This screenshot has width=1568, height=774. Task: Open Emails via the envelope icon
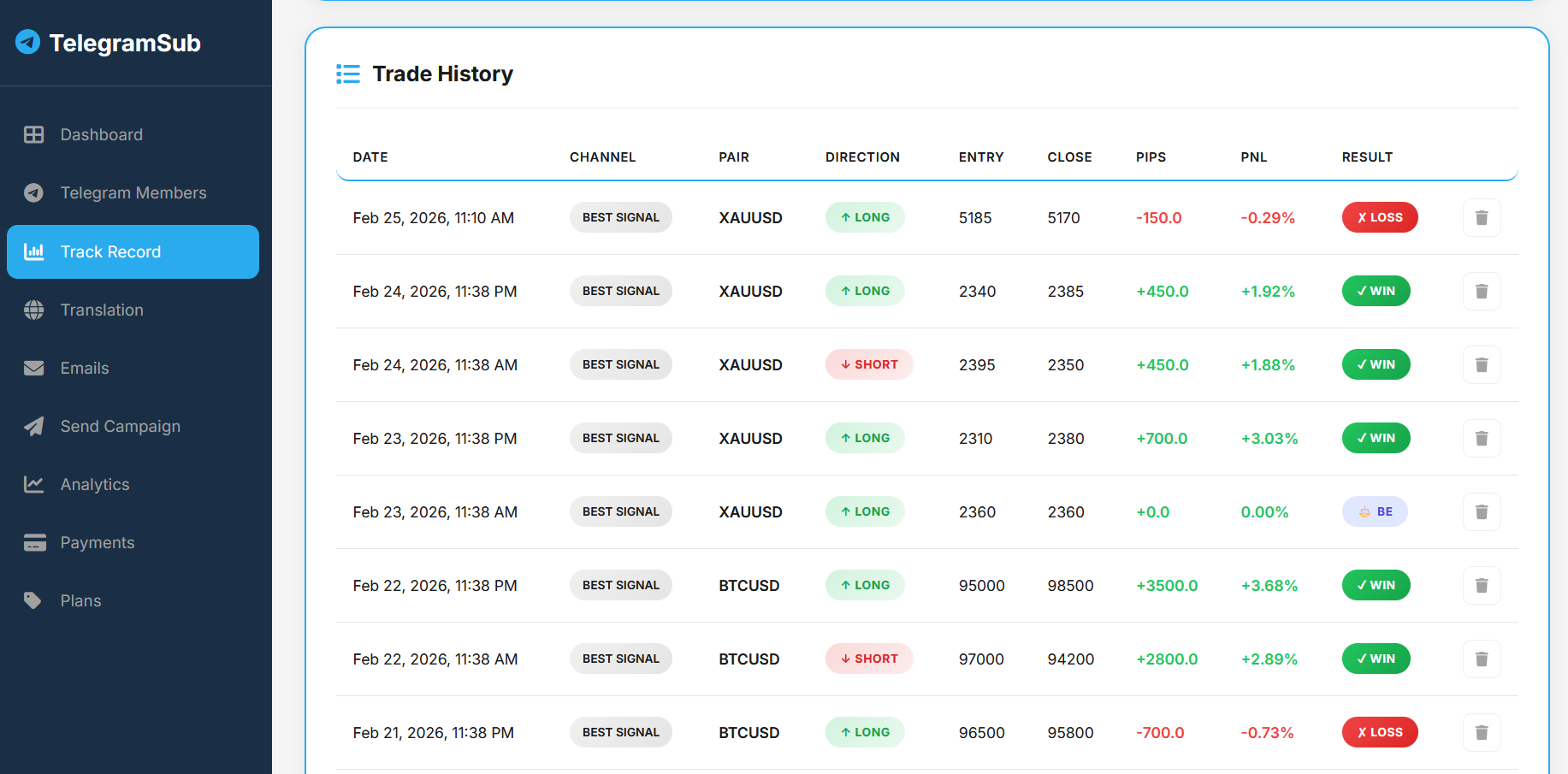(34, 368)
